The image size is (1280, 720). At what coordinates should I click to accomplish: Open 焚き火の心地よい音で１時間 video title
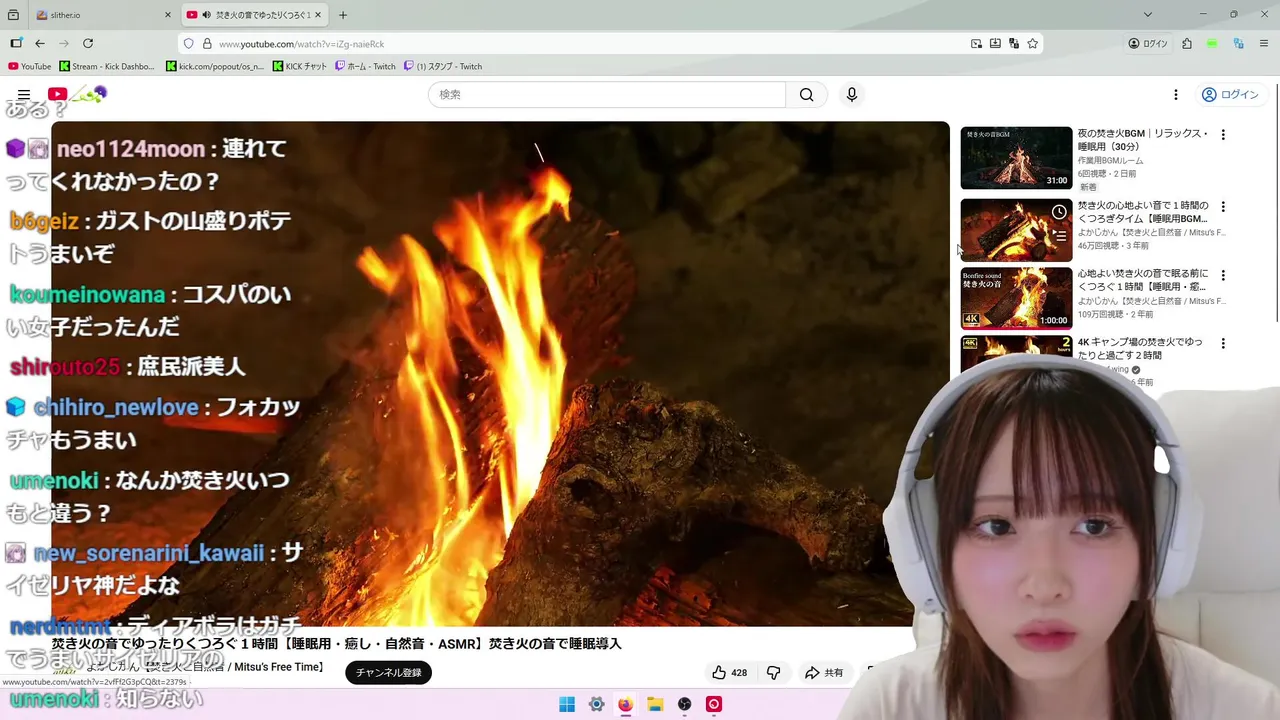coord(1143,212)
